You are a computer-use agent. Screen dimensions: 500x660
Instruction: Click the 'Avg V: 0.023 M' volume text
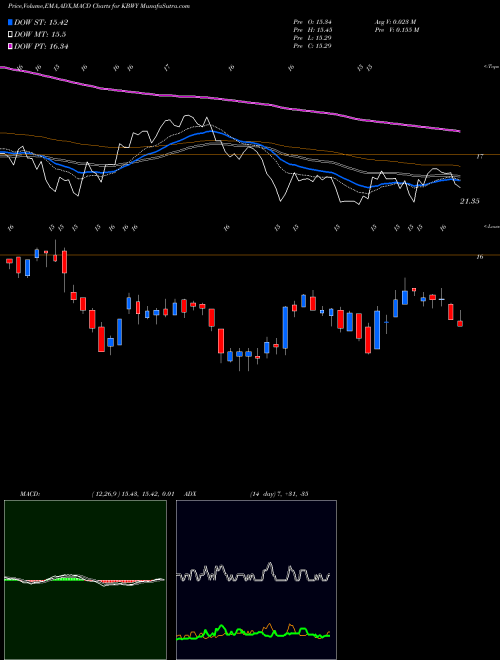tap(398, 22)
